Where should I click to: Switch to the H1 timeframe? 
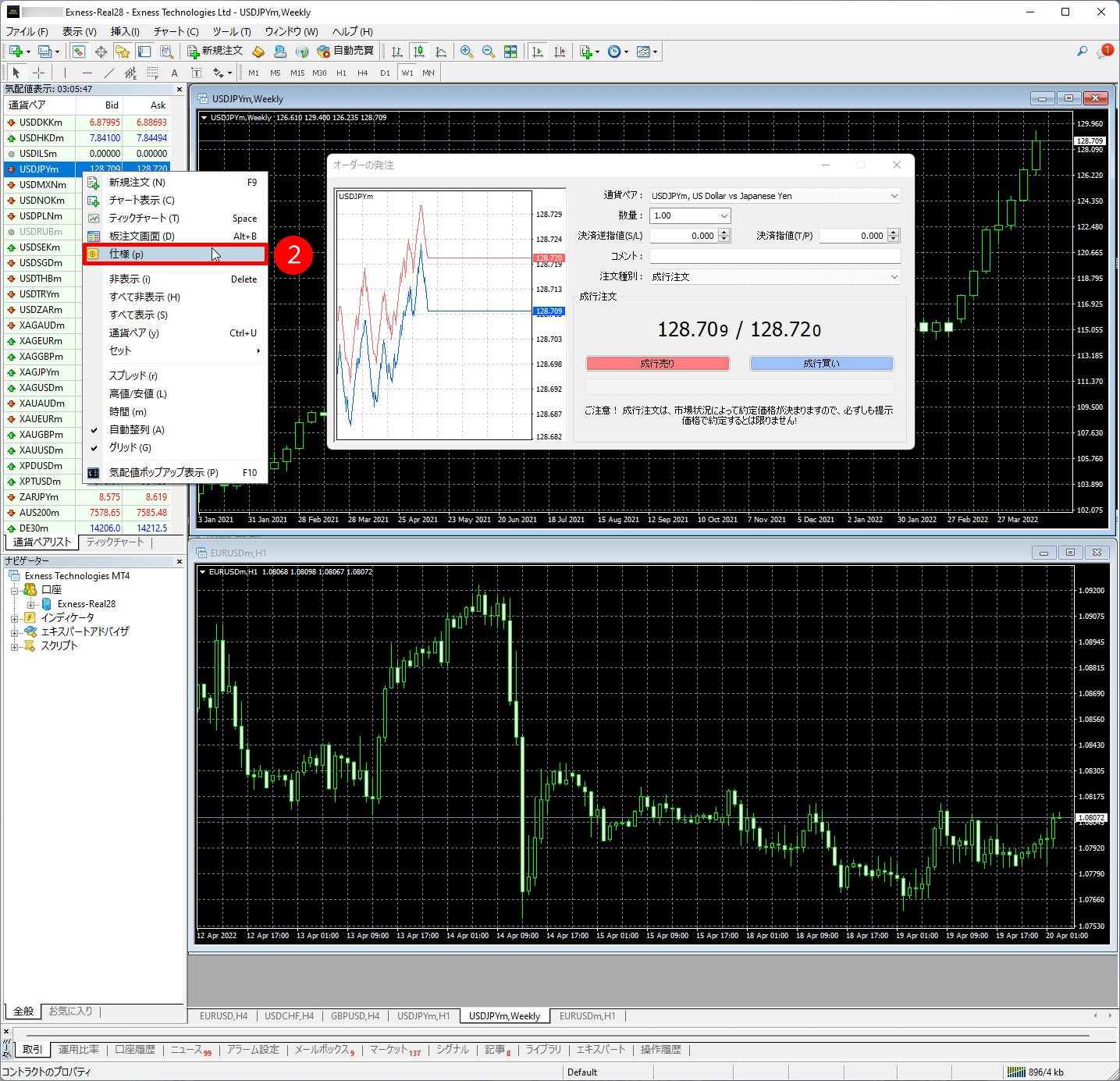coord(341,73)
